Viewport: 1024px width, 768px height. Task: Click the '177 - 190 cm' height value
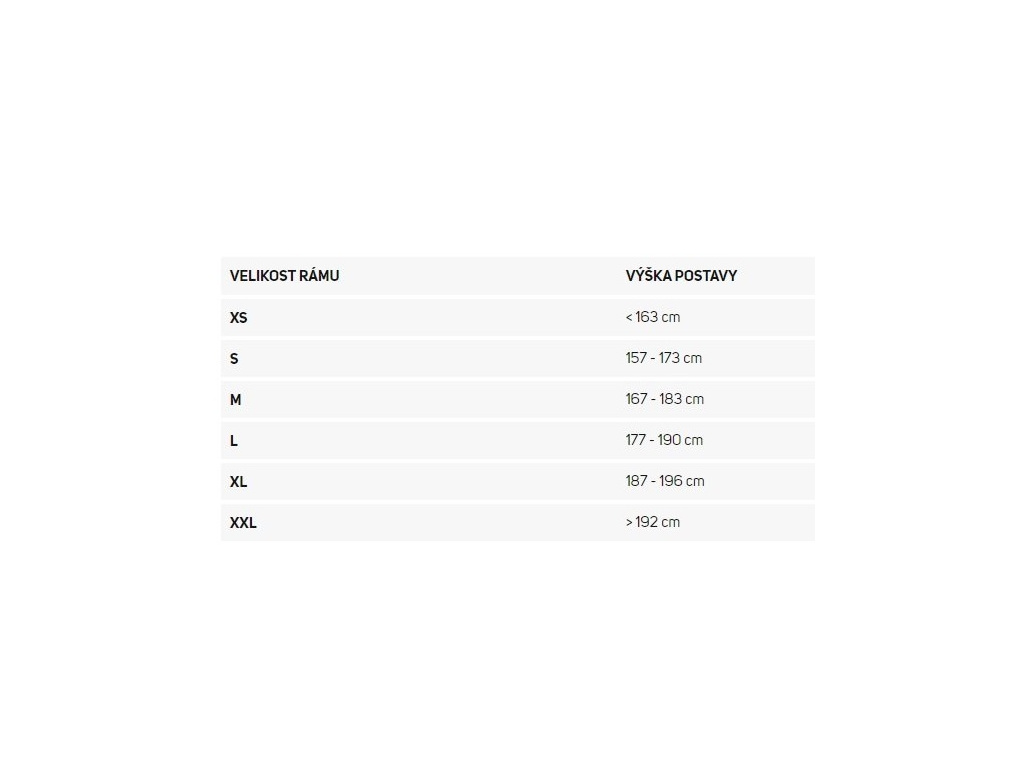pyautogui.click(x=664, y=440)
